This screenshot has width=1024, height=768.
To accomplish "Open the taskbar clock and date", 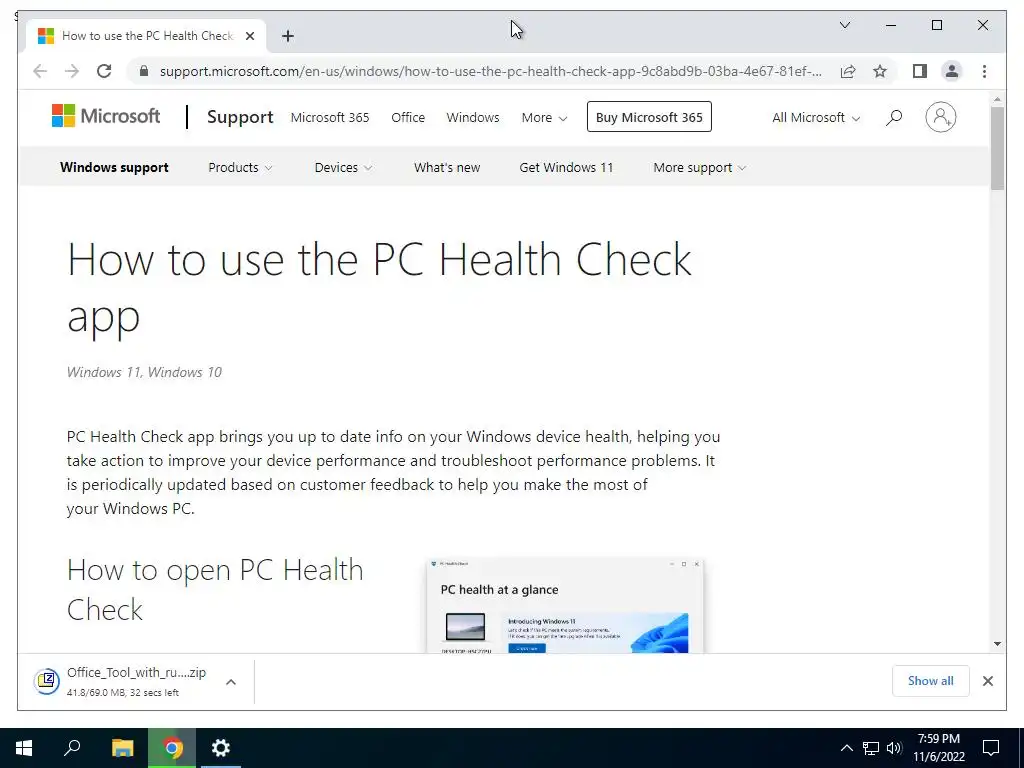I will tap(938, 748).
